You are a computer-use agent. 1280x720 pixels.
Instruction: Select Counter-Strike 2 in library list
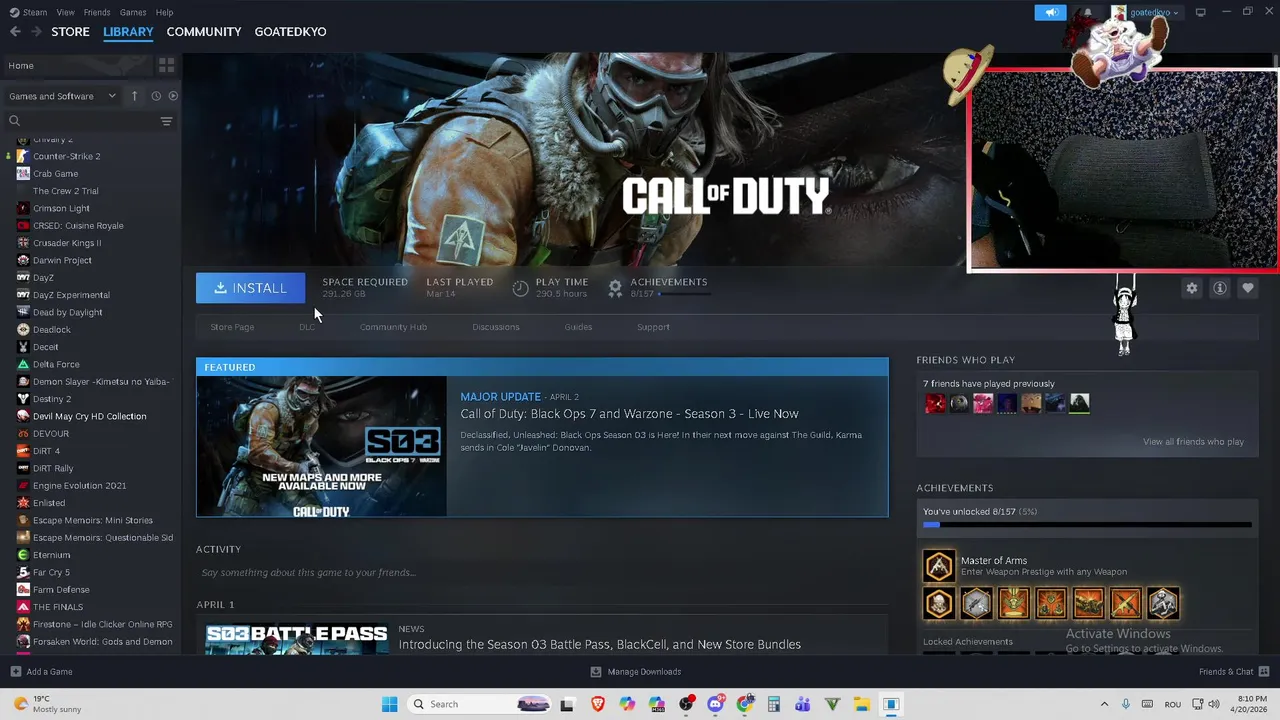point(66,156)
